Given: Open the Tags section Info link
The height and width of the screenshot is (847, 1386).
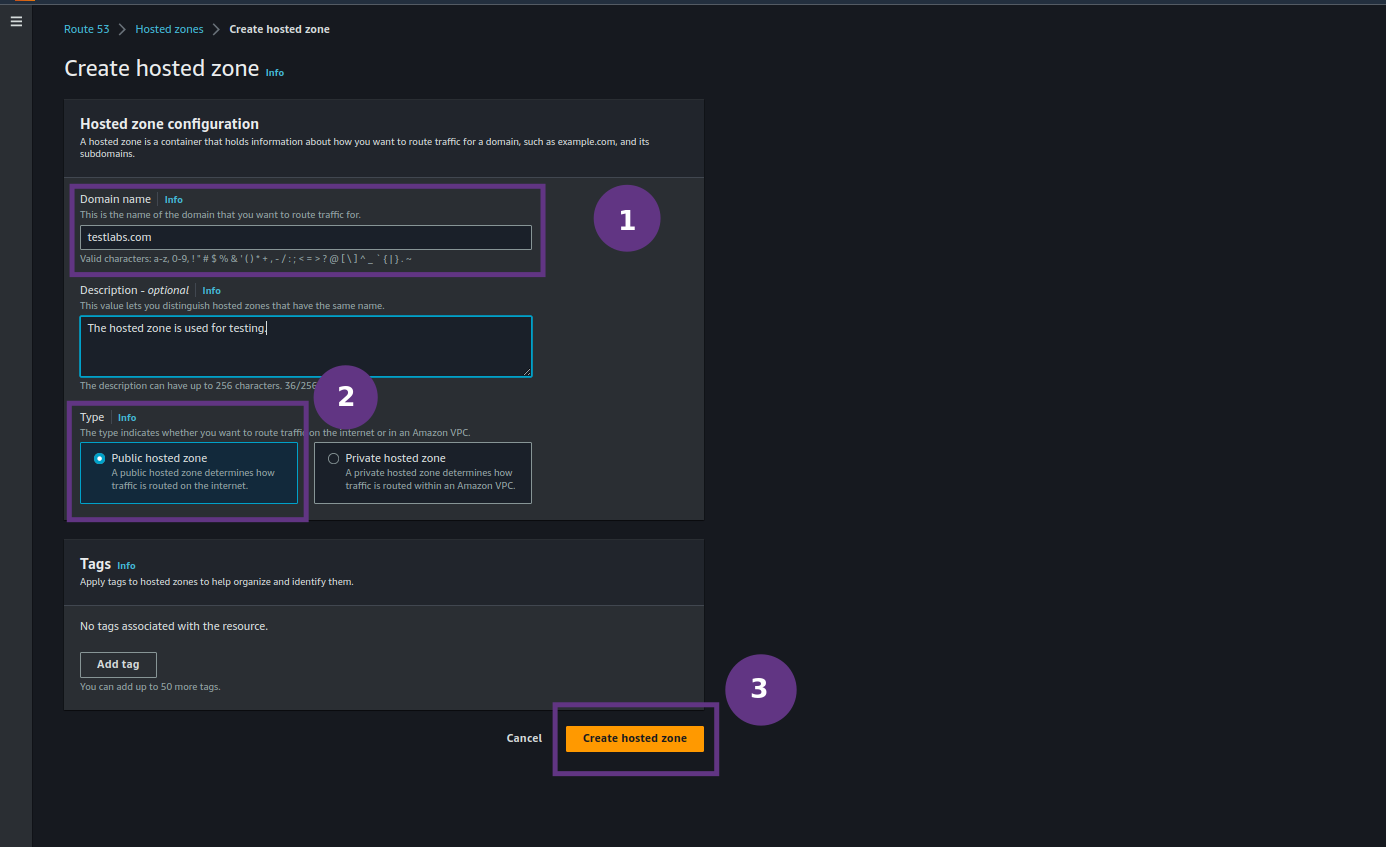Looking at the screenshot, I should [x=126, y=565].
